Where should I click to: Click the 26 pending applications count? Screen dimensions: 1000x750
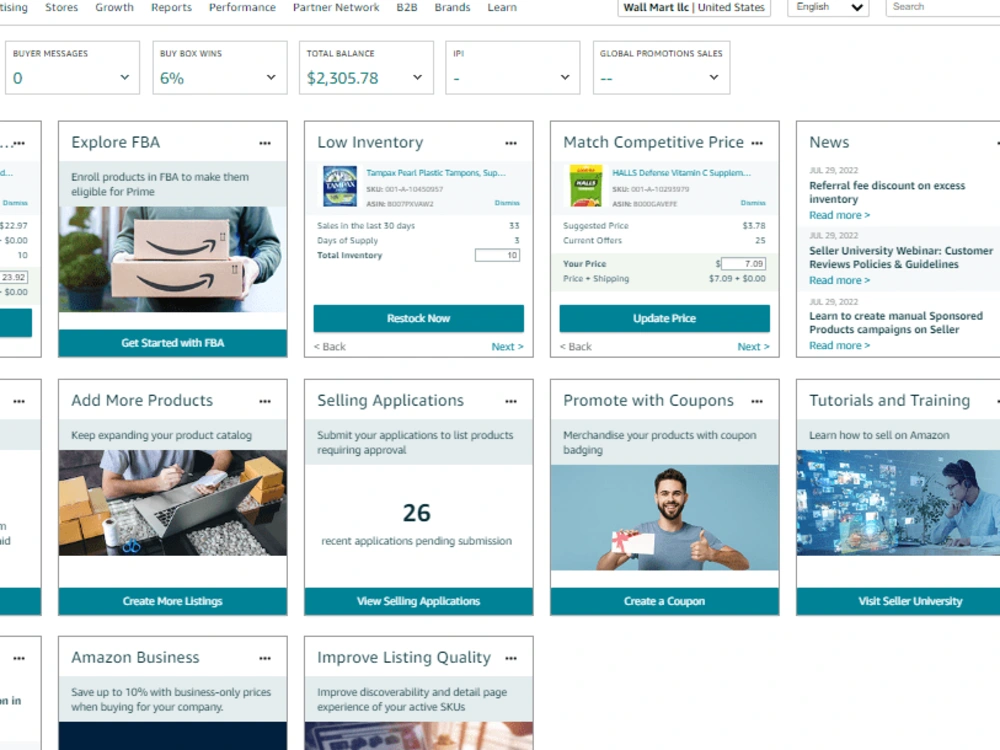coord(416,513)
